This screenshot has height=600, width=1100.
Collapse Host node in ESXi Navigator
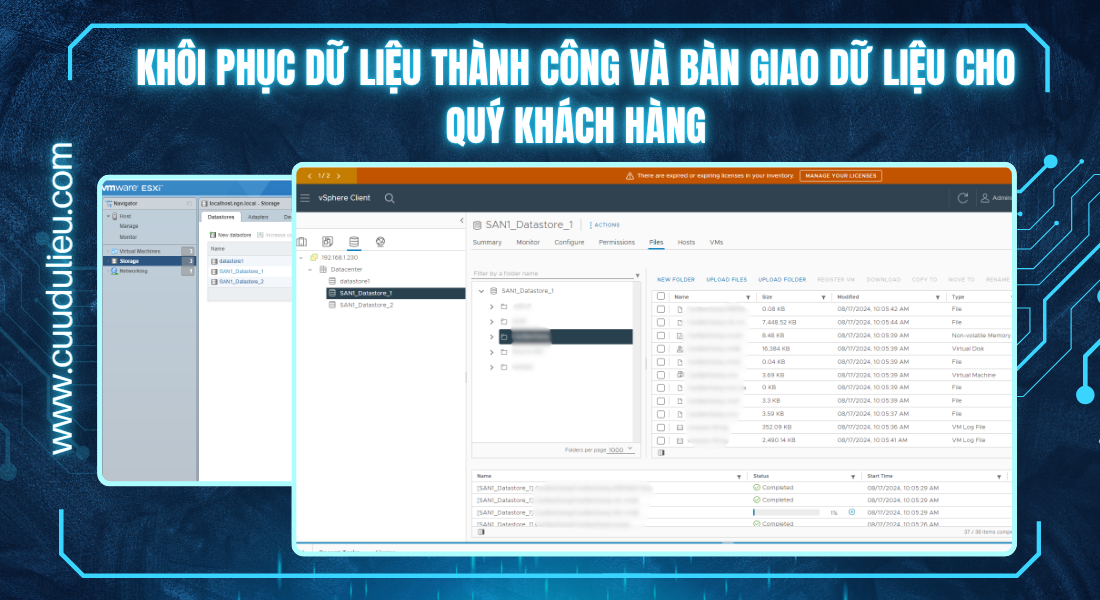point(108,216)
